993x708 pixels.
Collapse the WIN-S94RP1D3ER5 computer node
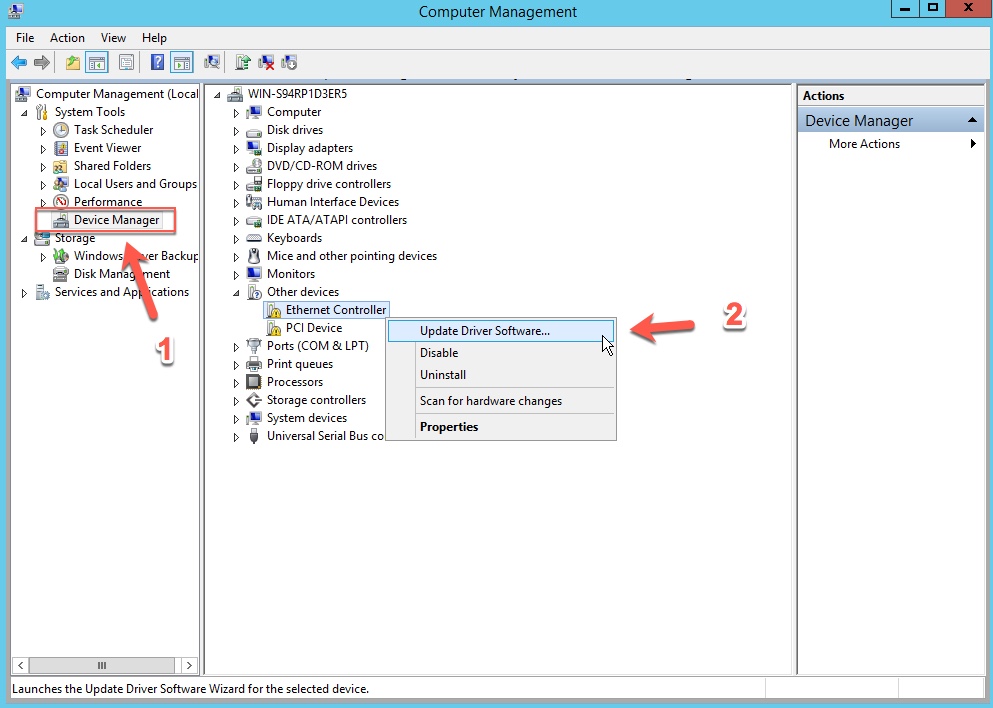coord(217,95)
